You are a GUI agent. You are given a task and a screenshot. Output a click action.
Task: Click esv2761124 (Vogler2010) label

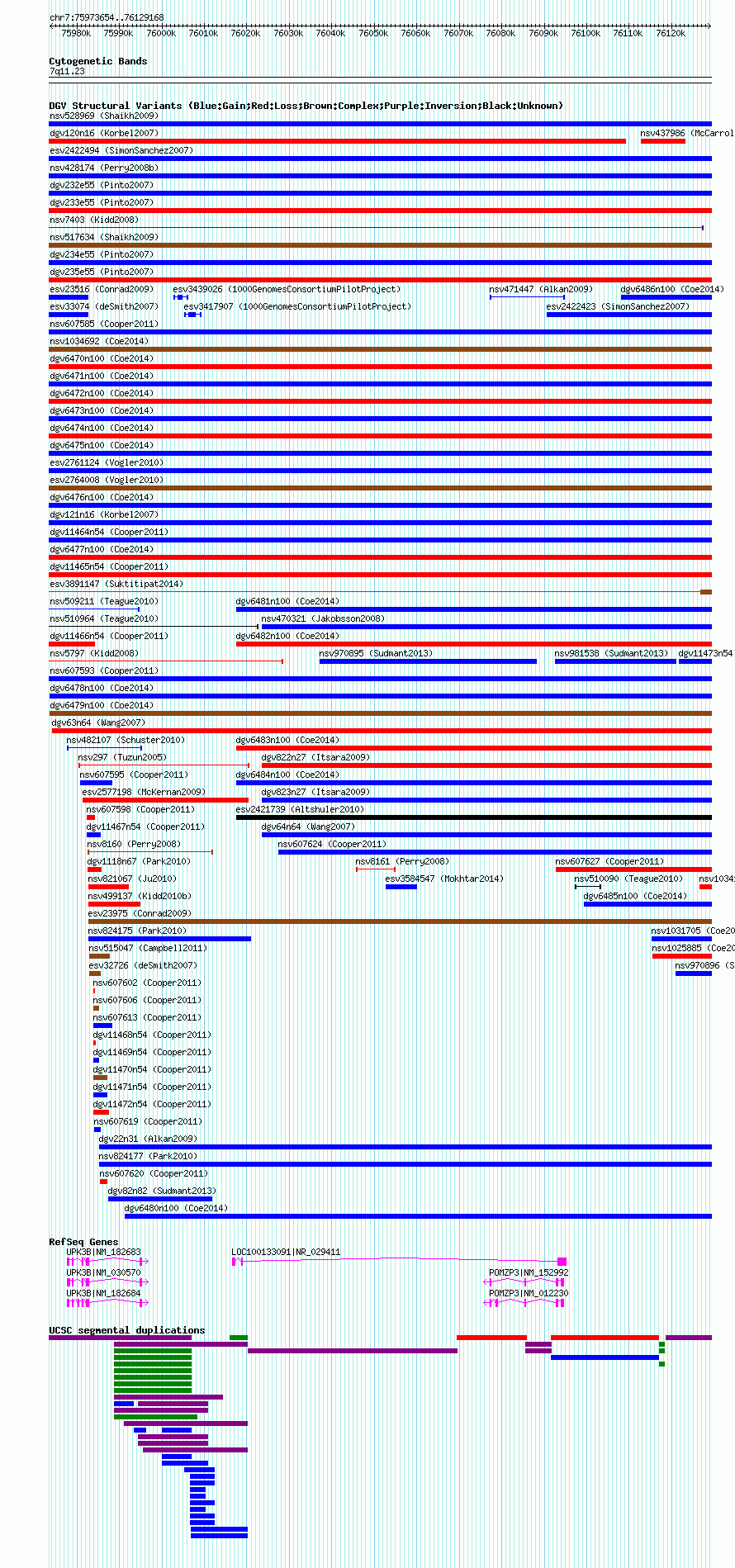[x=107, y=462]
